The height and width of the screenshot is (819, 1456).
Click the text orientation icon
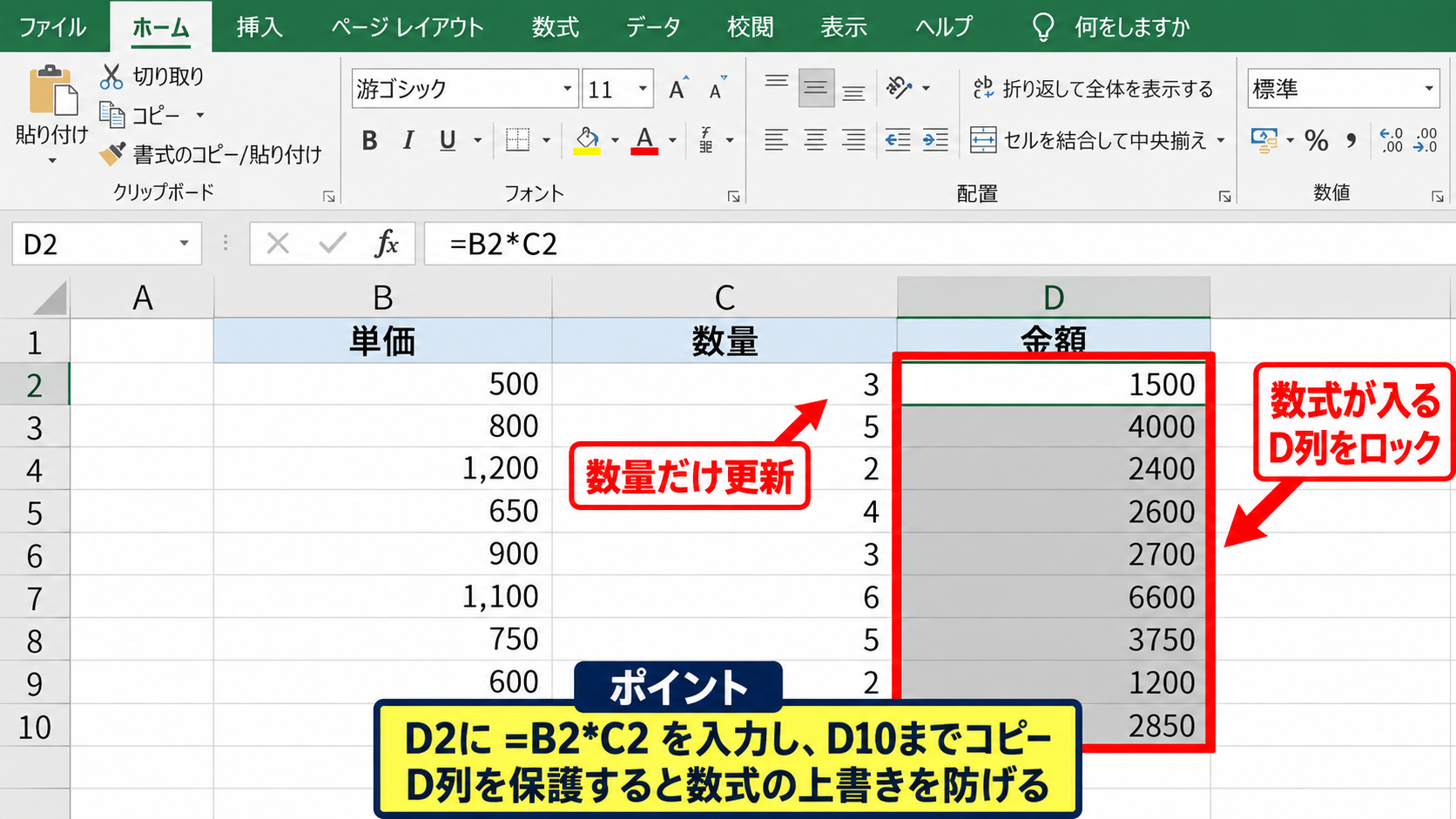(x=899, y=88)
